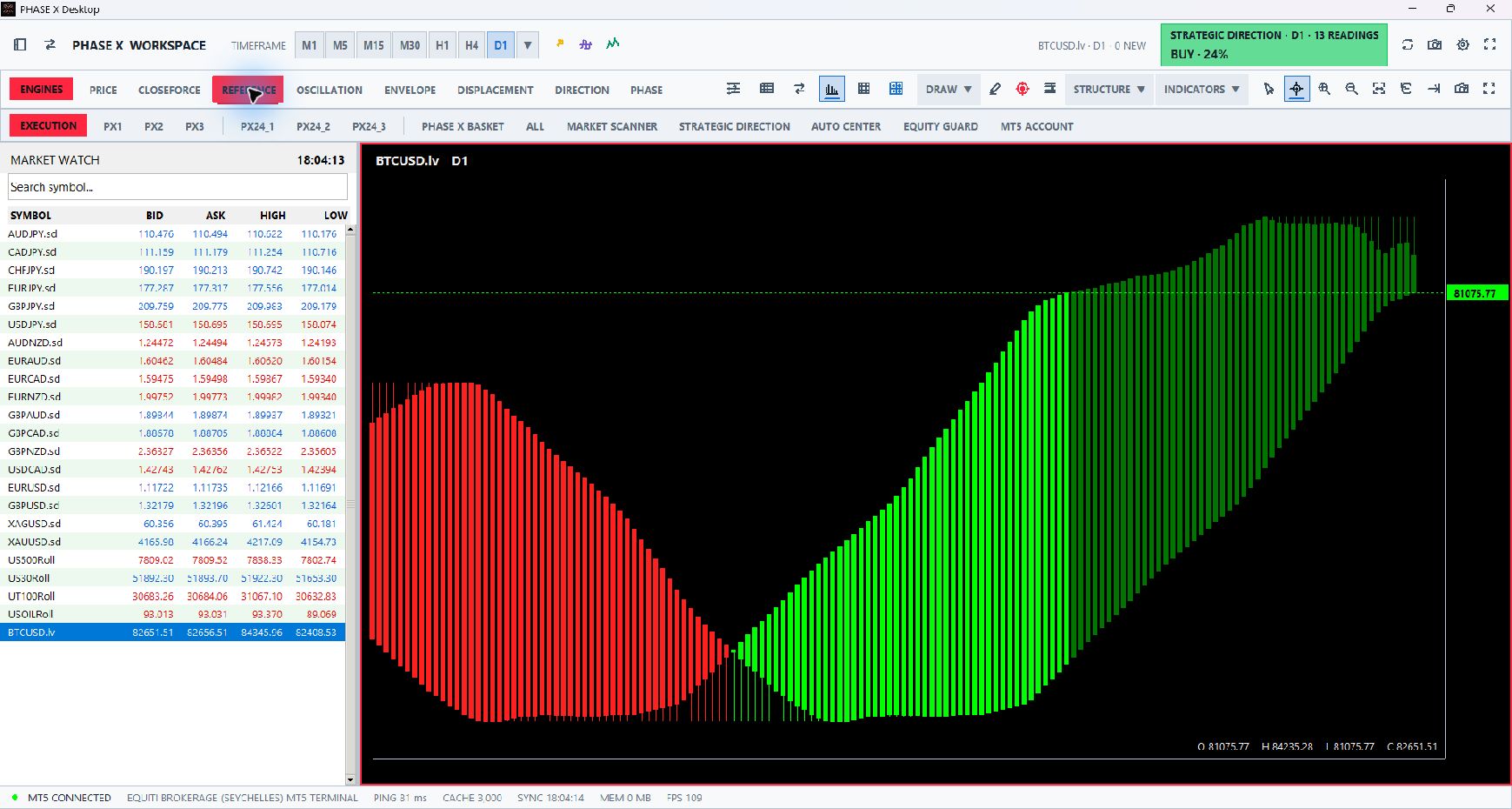Open the MARKET SCANNER tab
This screenshot has height=809, width=1512.
click(x=612, y=126)
